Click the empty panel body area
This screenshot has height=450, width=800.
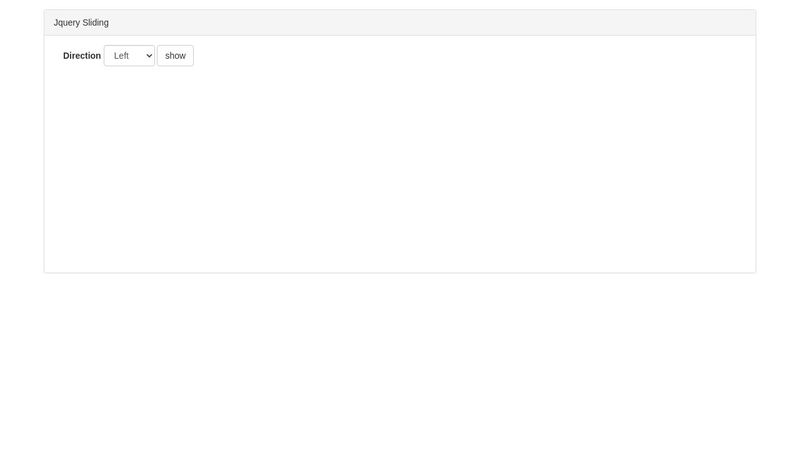[x=400, y=170]
